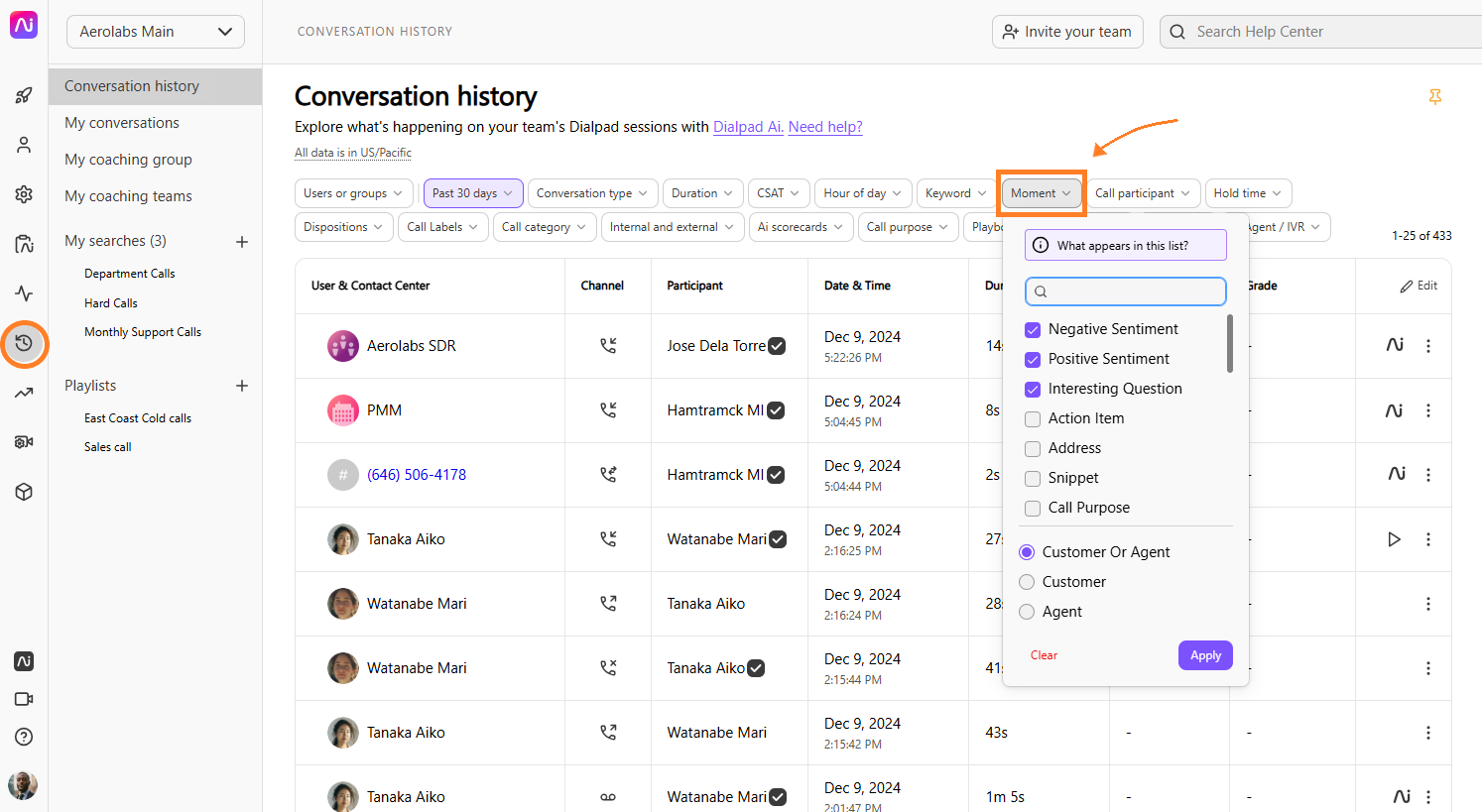Open Department Calls saved search

click(130, 274)
